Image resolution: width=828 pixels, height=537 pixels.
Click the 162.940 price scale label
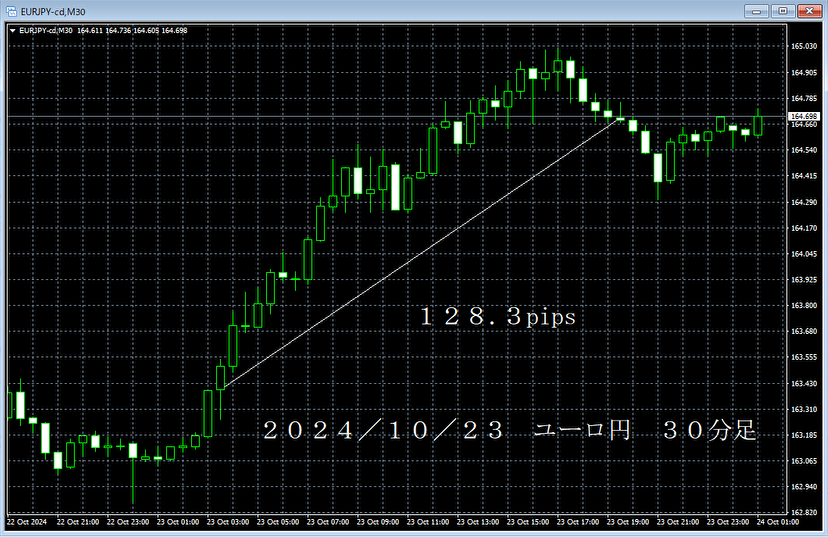(x=804, y=487)
